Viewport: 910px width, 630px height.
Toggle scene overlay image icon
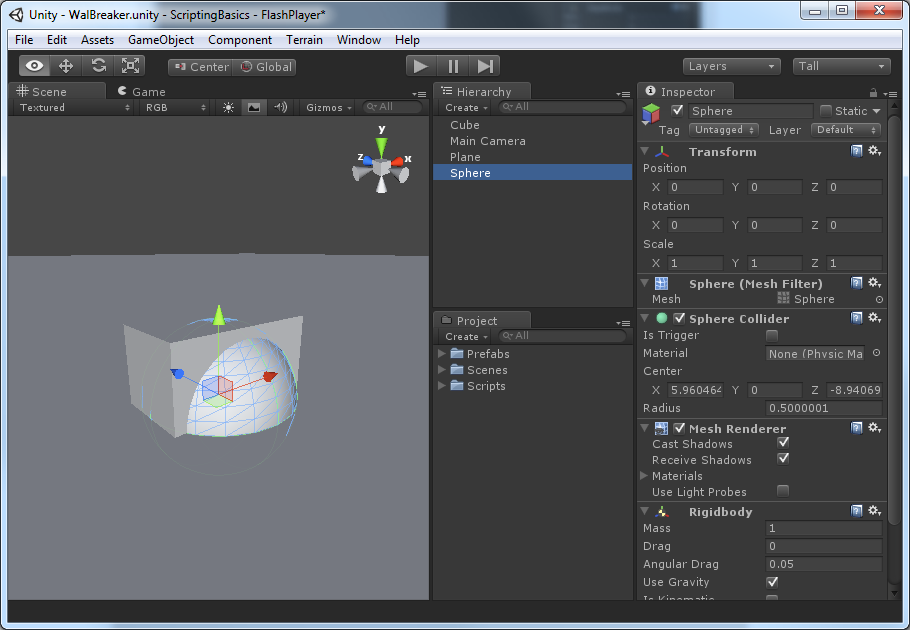[x=254, y=107]
